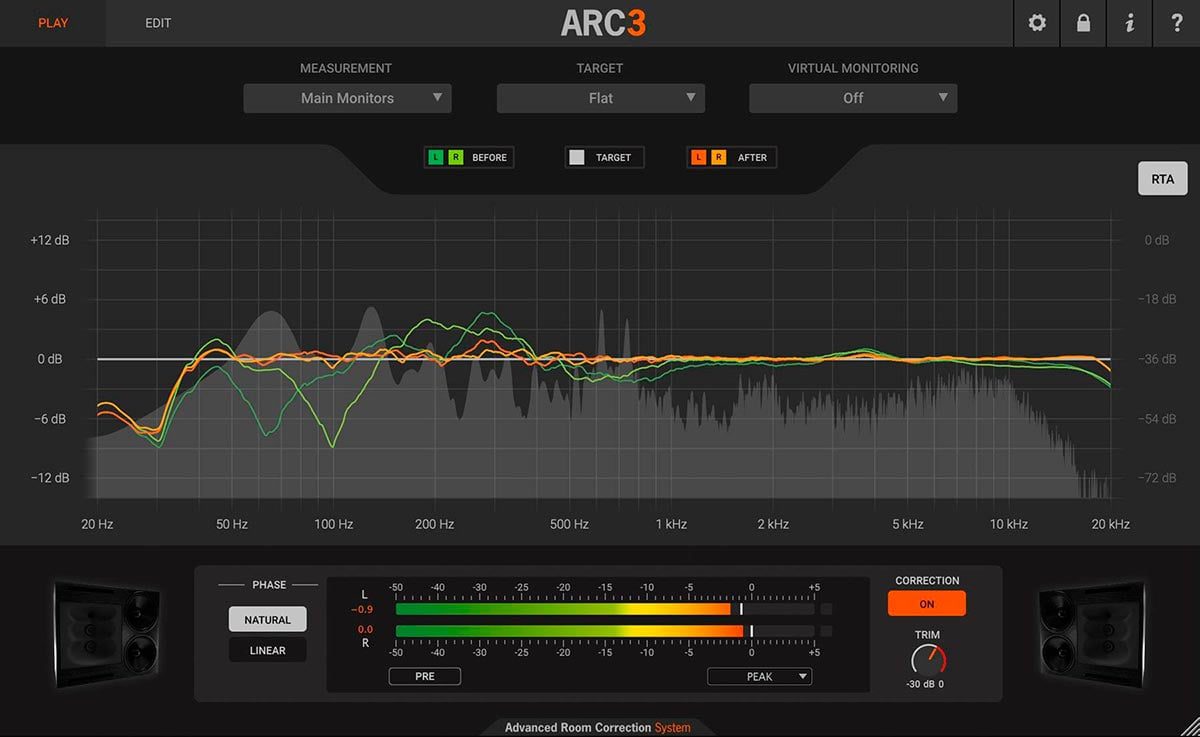Switch to the PLAY tab

click(53, 23)
